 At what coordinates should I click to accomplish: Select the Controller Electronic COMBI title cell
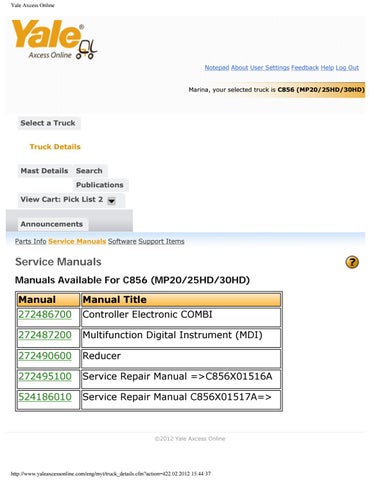point(181,317)
